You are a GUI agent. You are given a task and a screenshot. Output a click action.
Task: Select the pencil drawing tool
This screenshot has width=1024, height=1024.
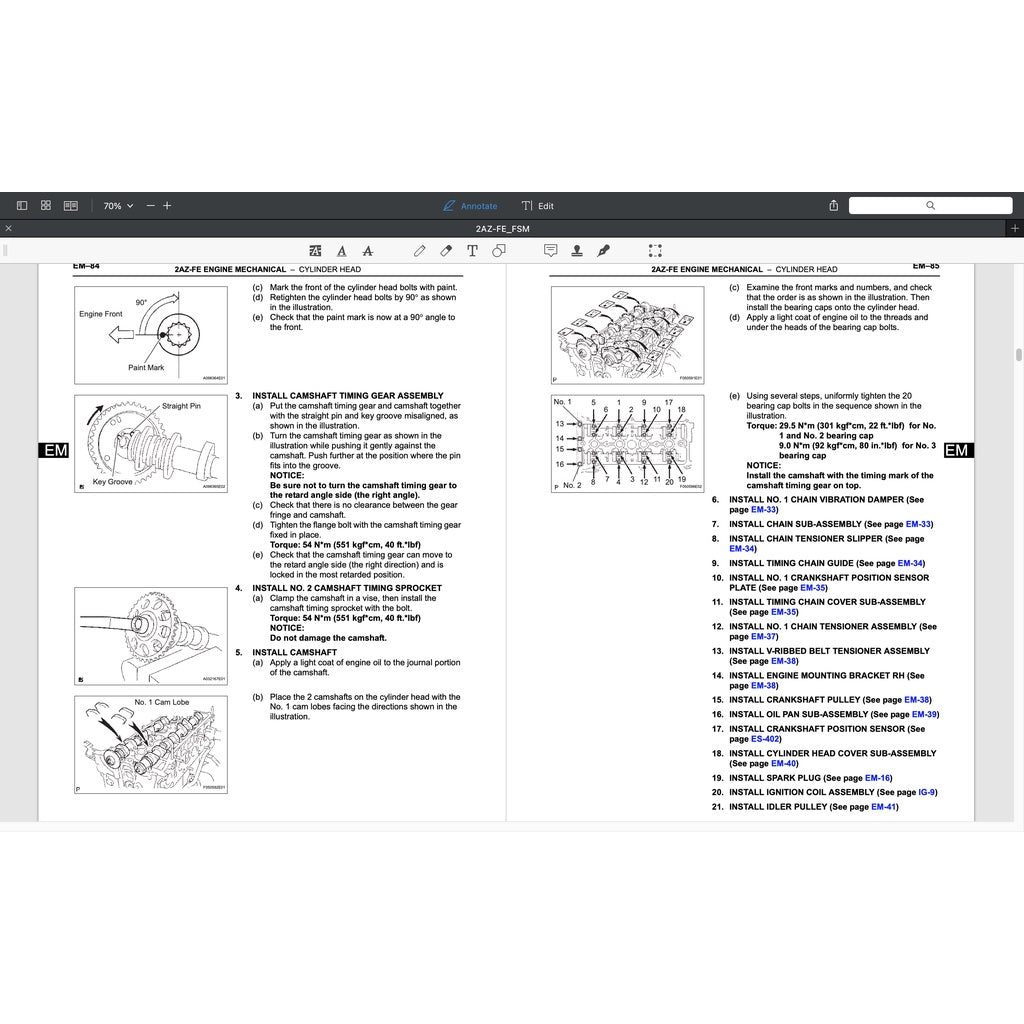(x=420, y=251)
